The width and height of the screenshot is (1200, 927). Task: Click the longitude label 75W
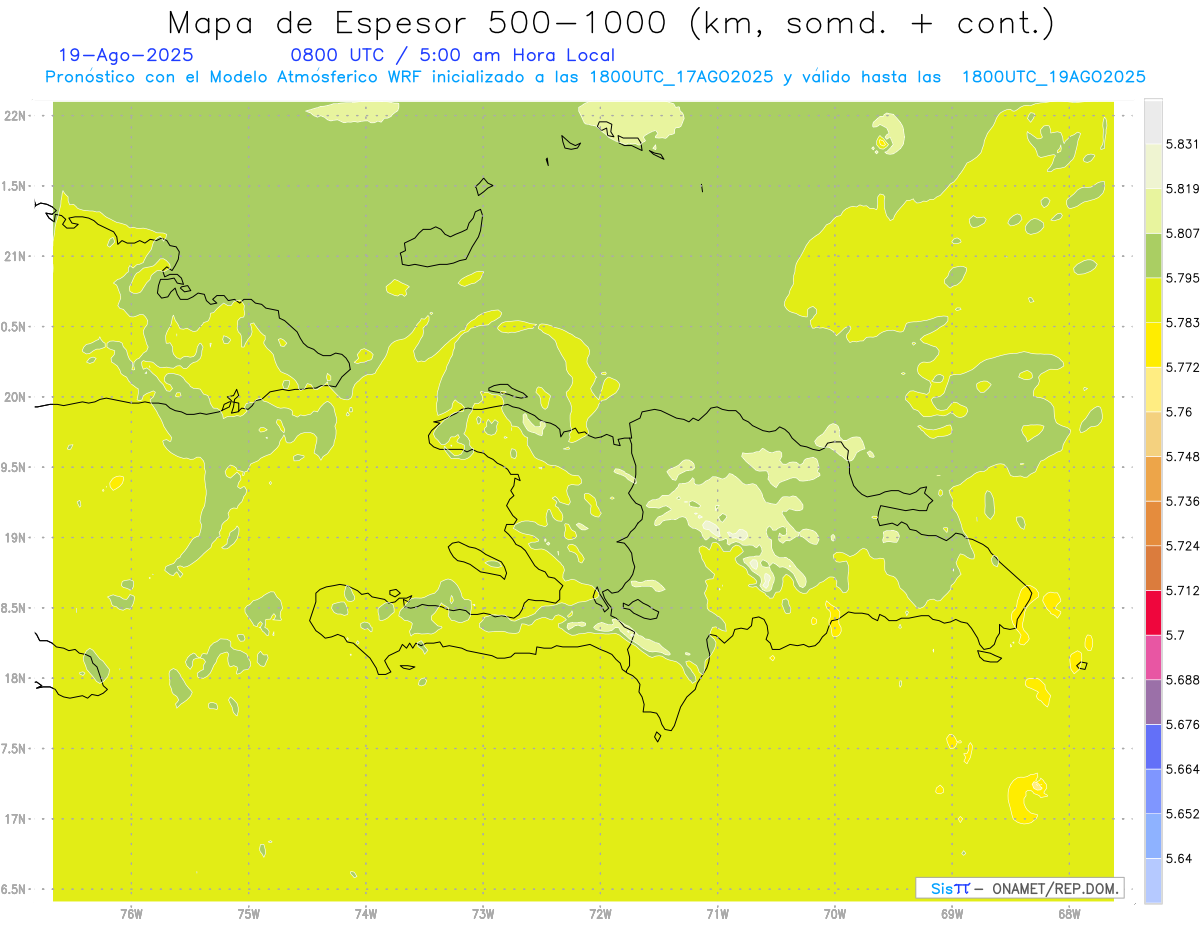(x=248, y=913)
